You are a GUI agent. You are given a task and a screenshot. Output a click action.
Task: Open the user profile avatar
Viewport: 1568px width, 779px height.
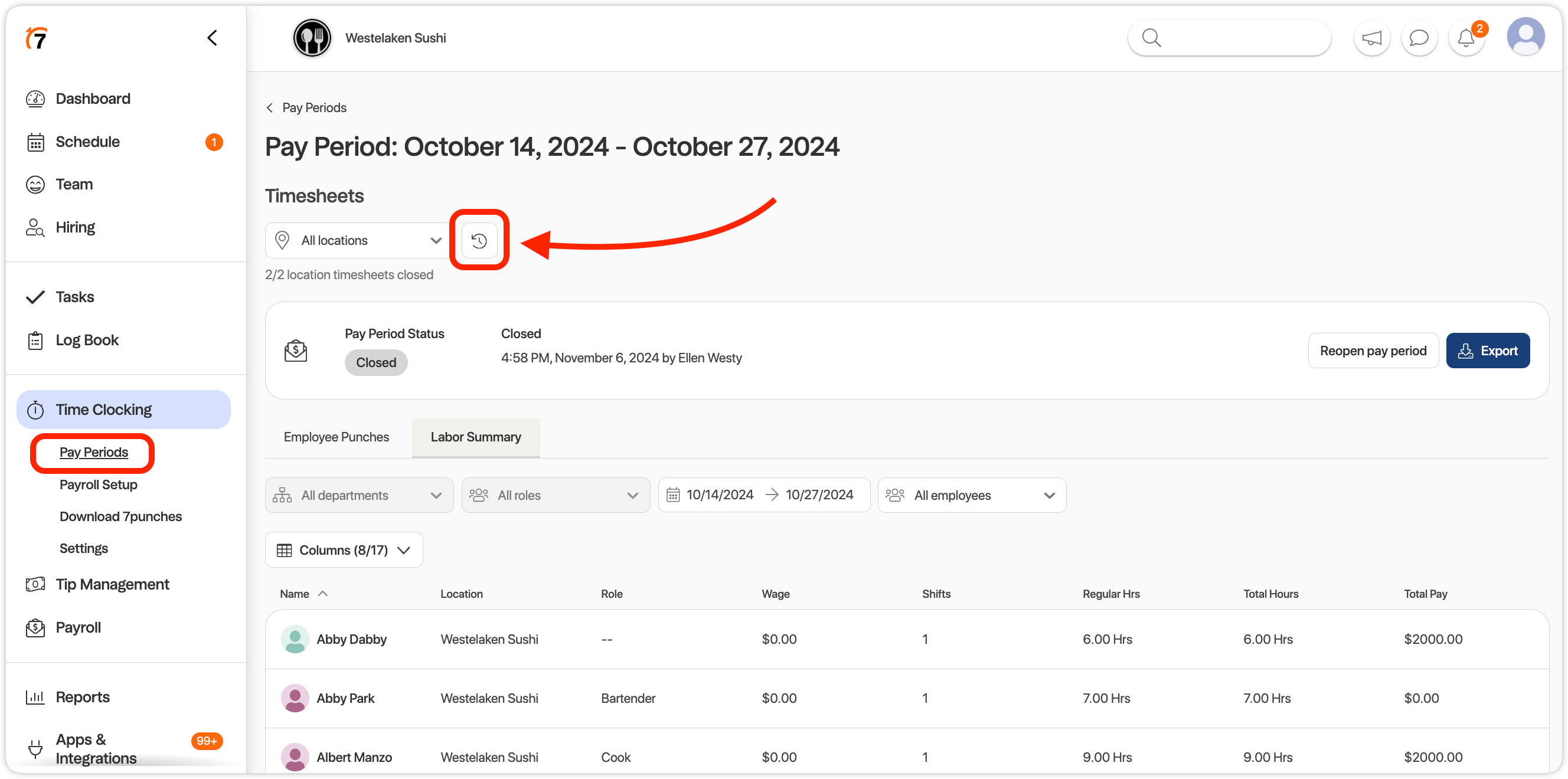[1525, 37]
